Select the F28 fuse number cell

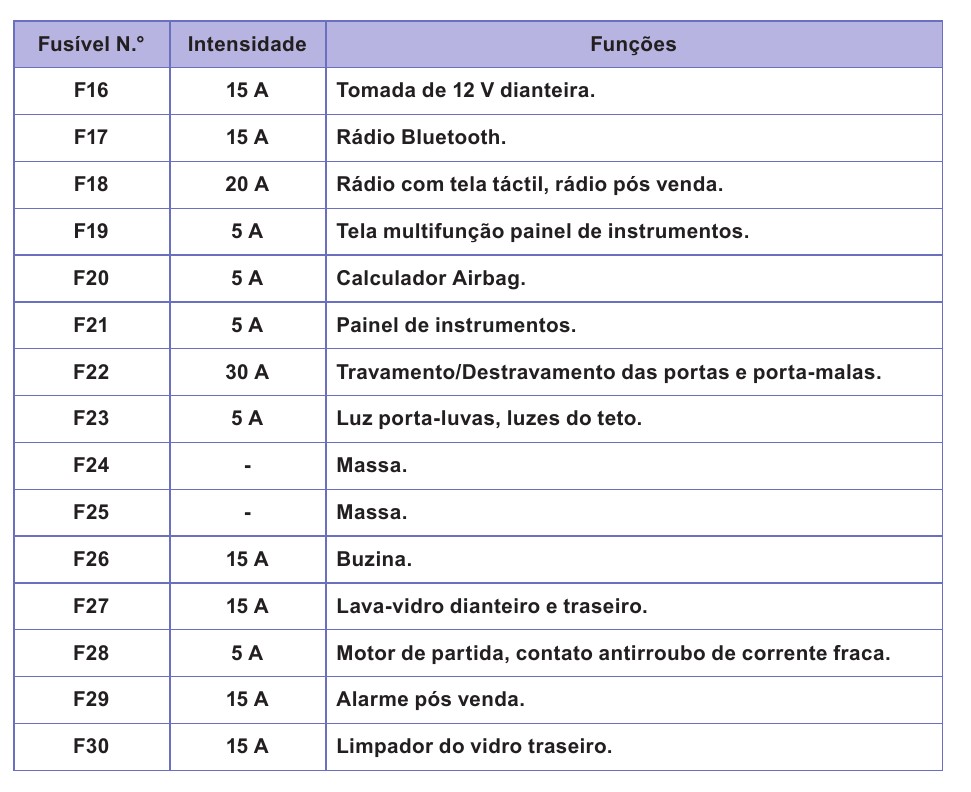91,653
